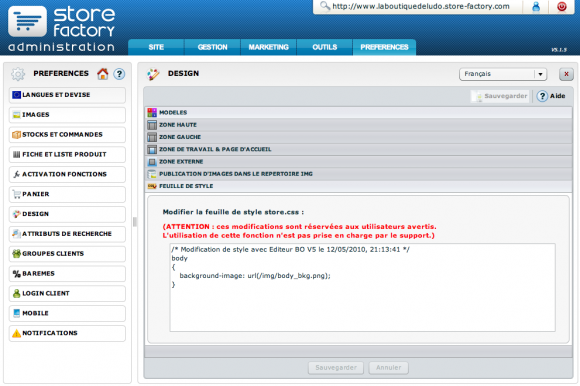580x386 pixels.
Task: Click the icon of Zone Externe row
Action: 152,162
